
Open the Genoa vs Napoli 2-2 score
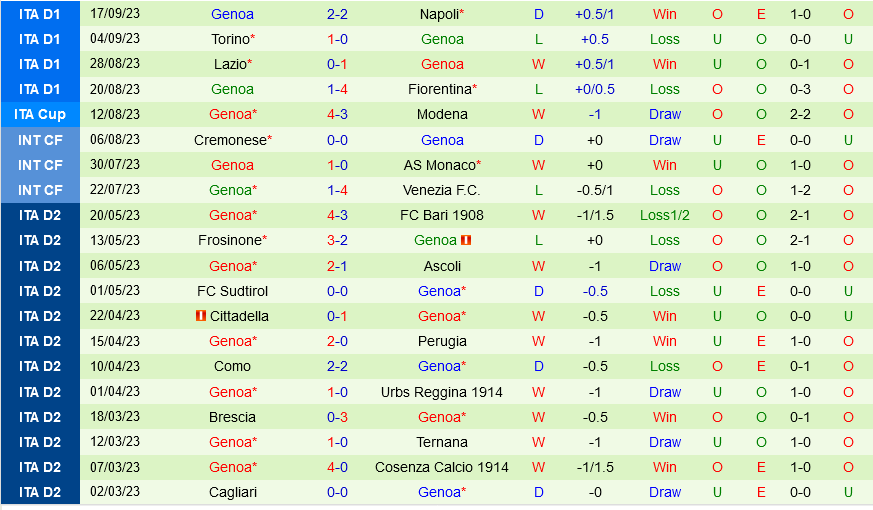pos(337,14)
